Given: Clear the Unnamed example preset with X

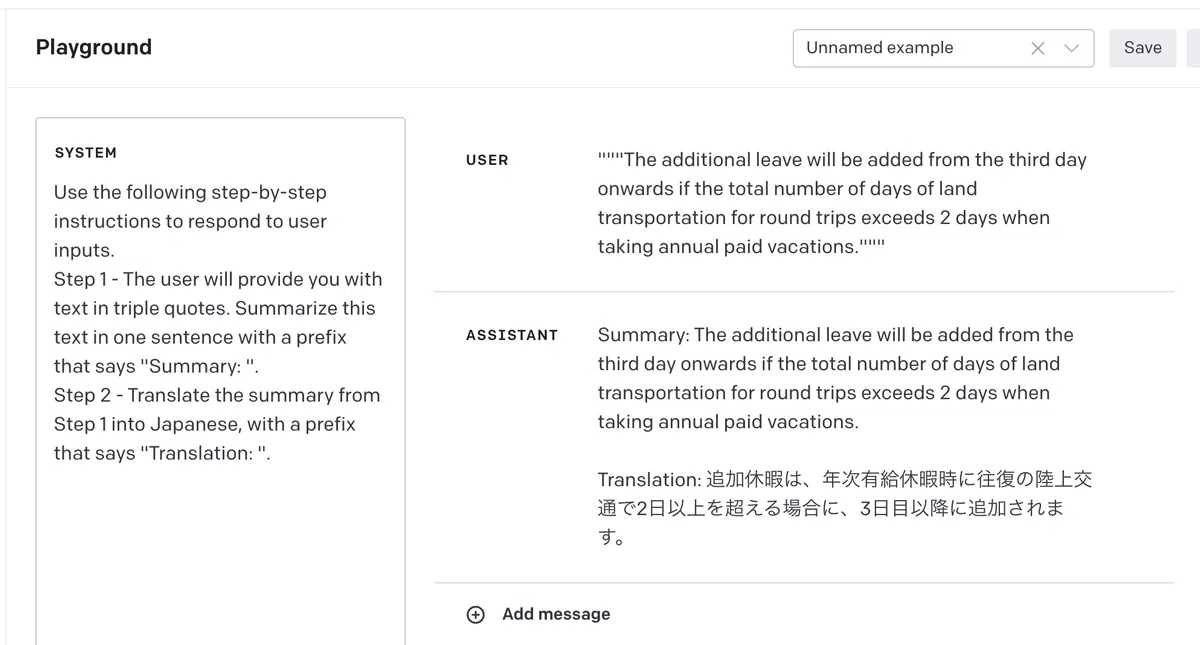Looking at the screenshot, I should pos(1038,48).
